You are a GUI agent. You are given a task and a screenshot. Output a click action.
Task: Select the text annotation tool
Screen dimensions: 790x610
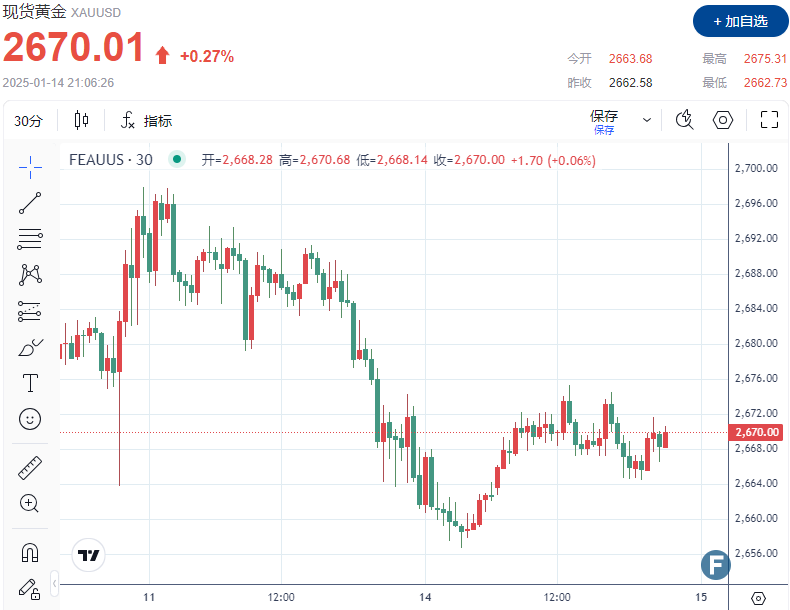pos(30,383)
